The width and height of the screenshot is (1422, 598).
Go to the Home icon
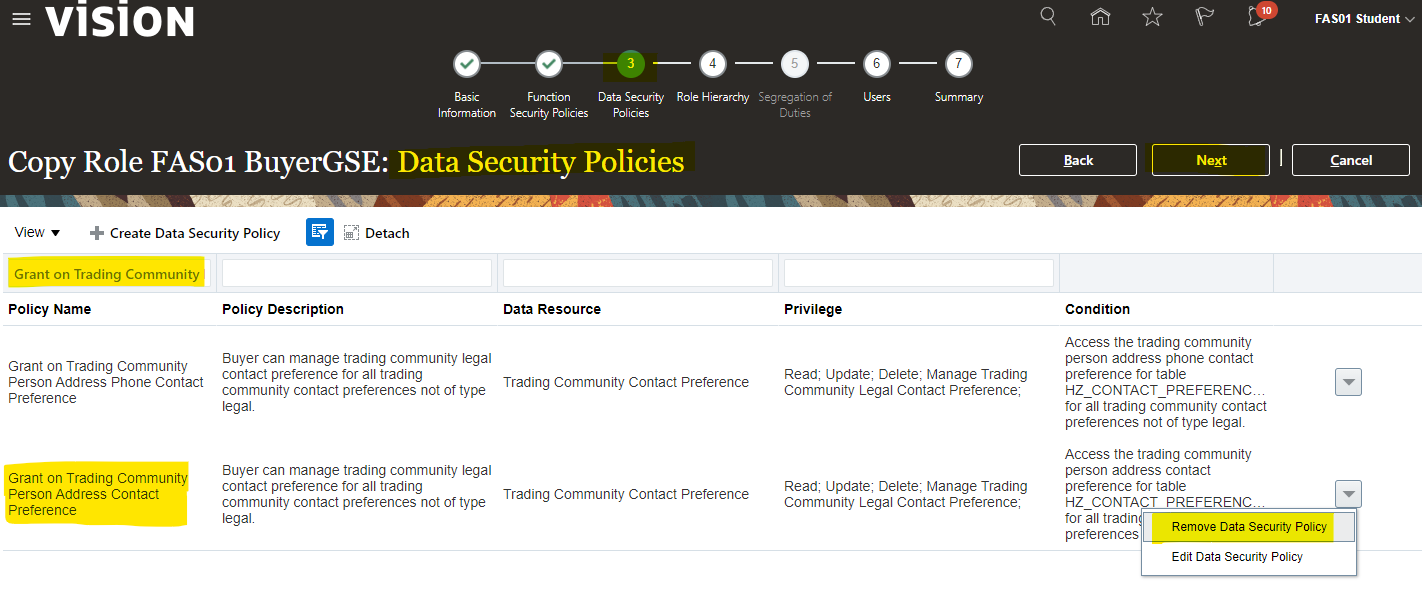click(x=1100, y=17)
